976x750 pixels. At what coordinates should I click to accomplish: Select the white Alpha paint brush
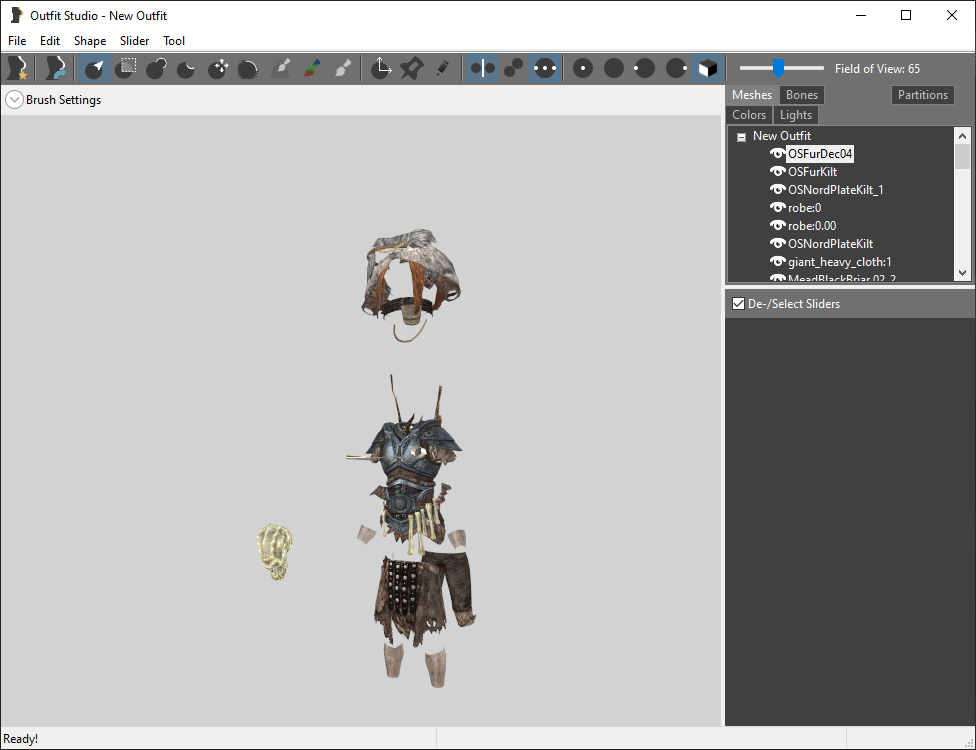[x=342, y=68]
